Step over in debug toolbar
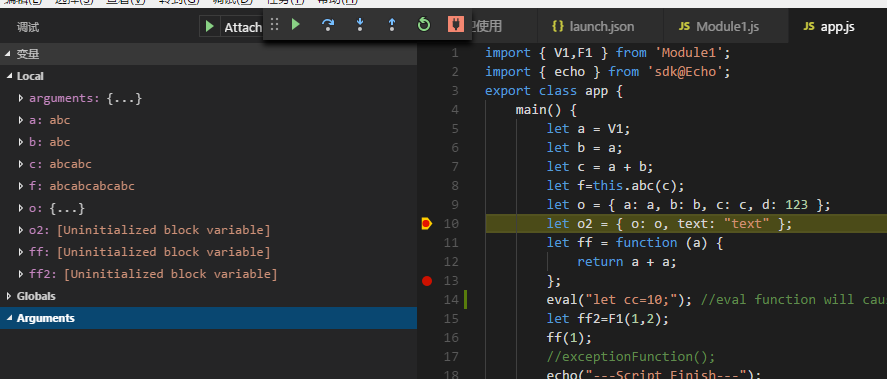Image resolution: width=887 pixels, height=379 pixels. coord(328,24)
